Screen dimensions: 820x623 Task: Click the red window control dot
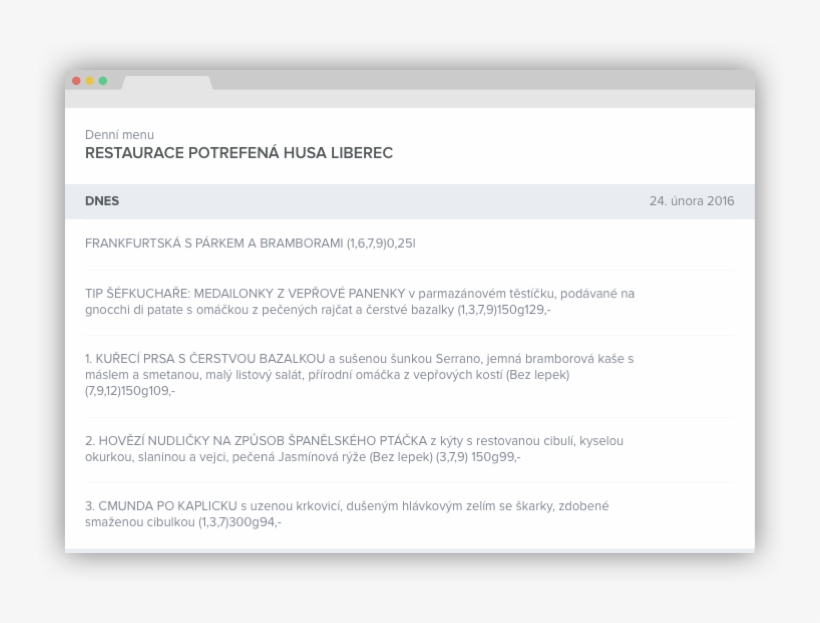[77, 80]
